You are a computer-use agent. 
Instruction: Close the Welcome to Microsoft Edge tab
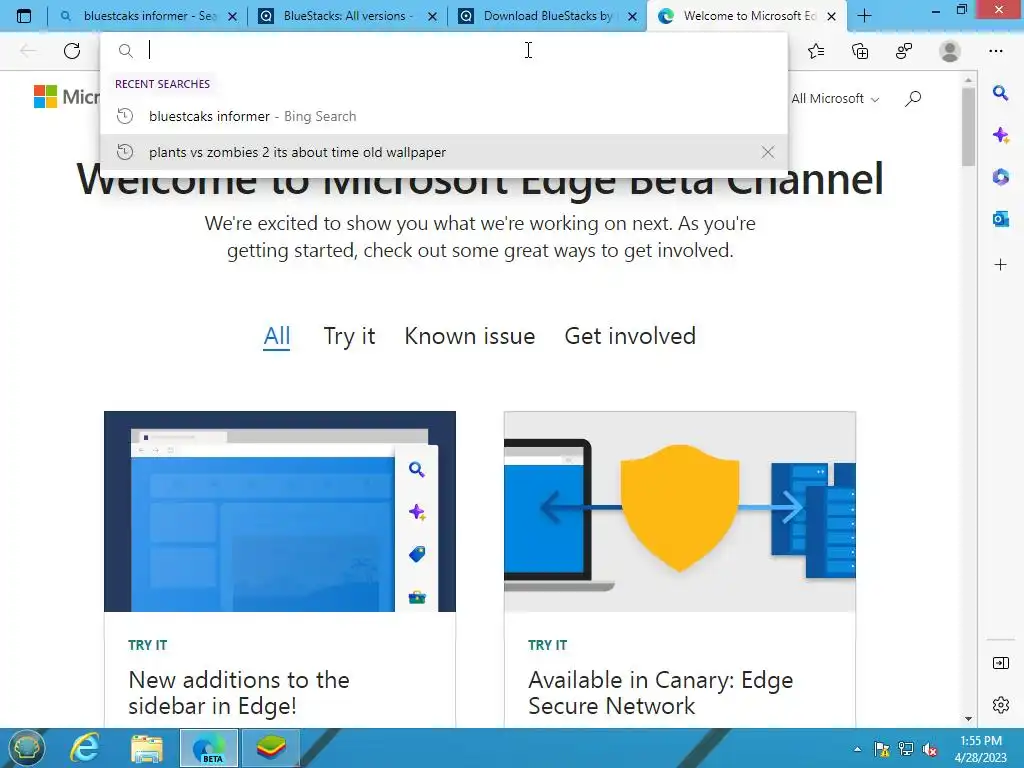pos(831,16)
